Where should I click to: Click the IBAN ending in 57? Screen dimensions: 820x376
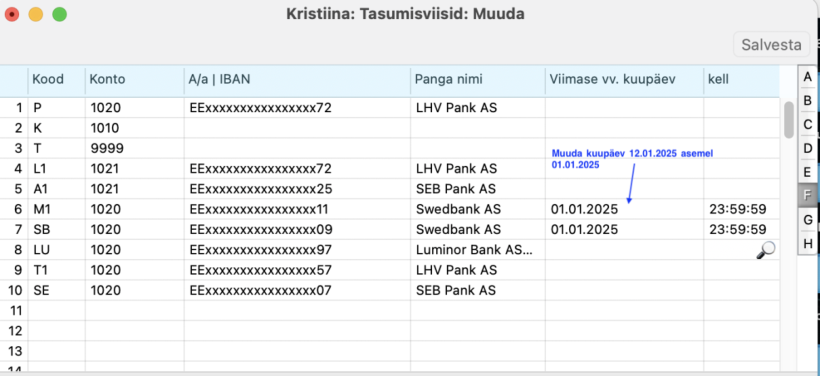260,270
